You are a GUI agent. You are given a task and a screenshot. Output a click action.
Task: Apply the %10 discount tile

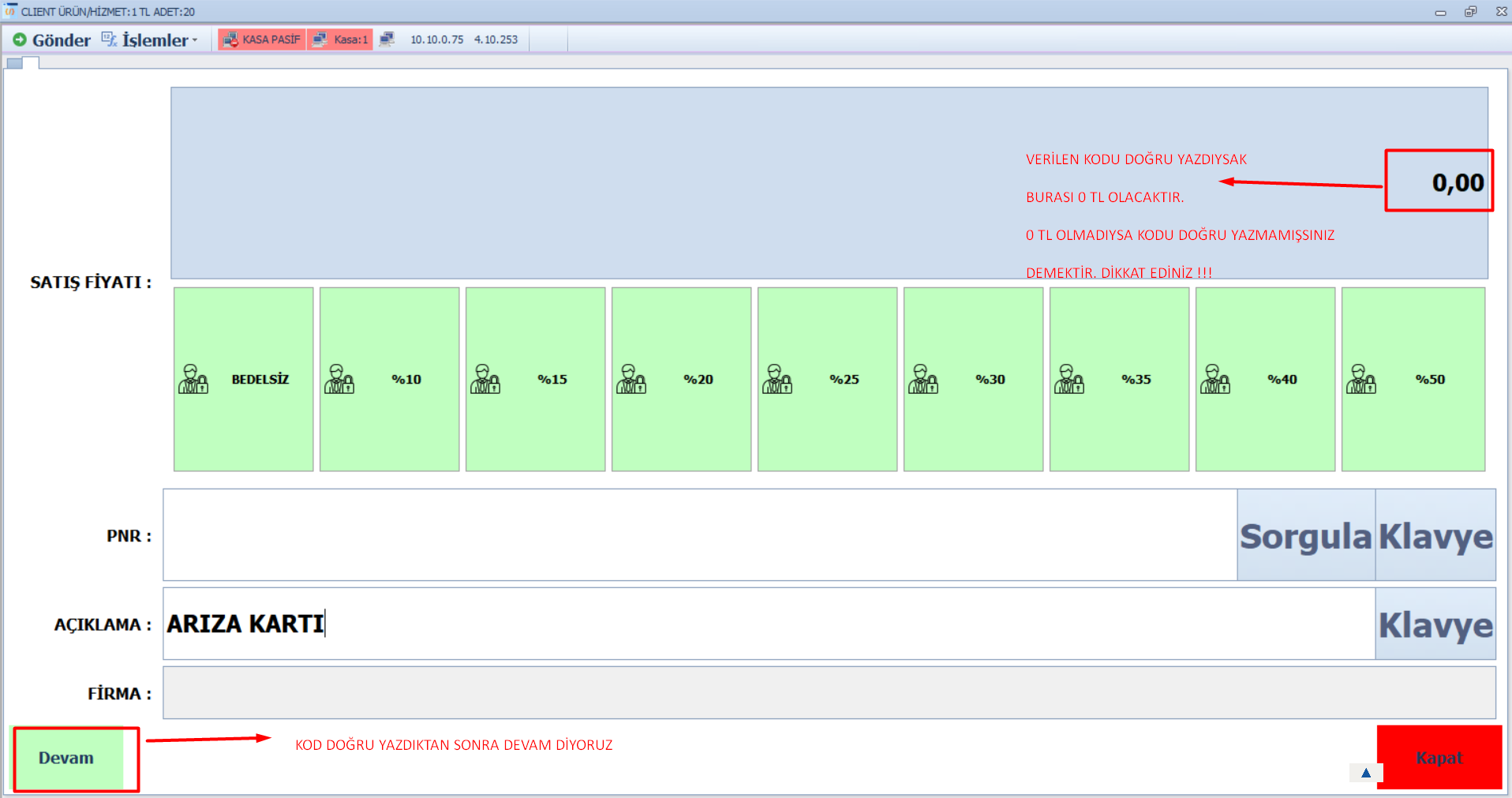(x=389, y=380)
